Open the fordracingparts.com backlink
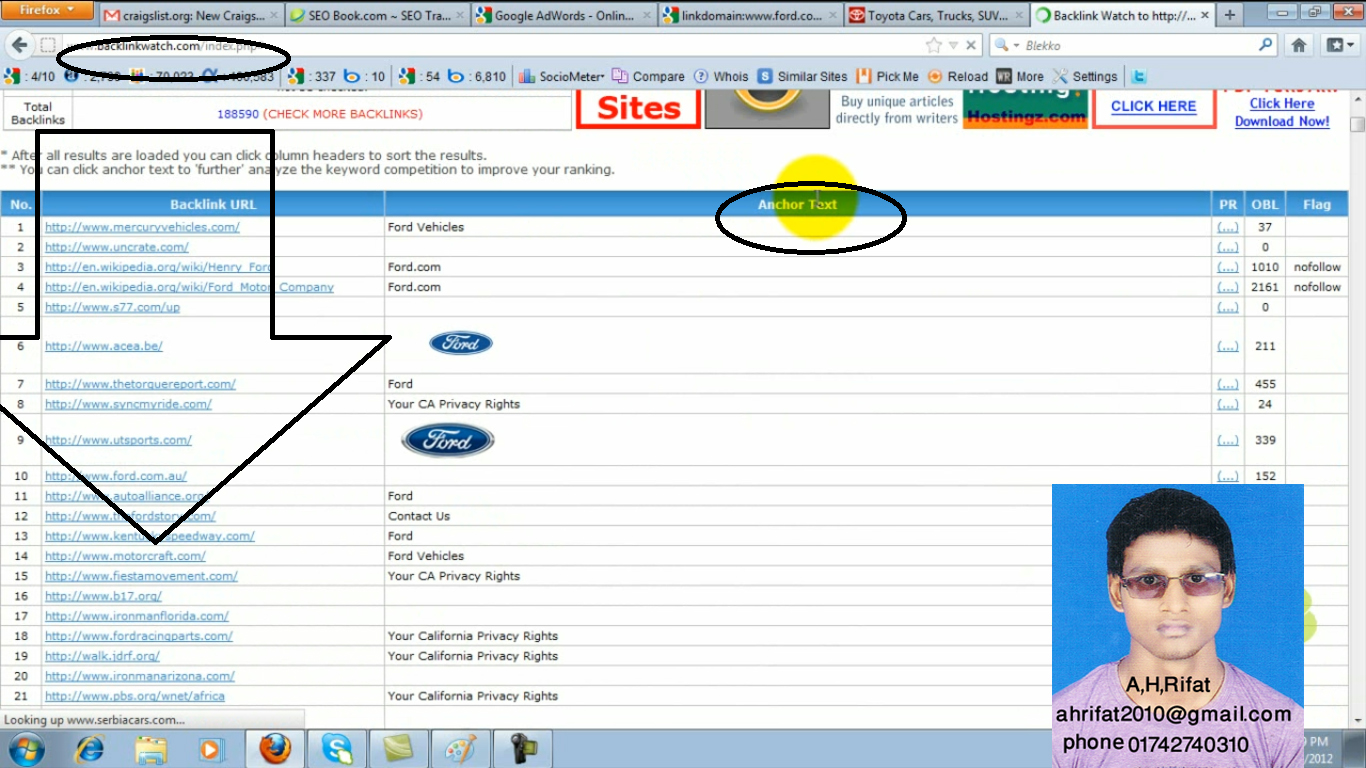The height and width of the screenshot is (768, 1366). pos(139,636)
